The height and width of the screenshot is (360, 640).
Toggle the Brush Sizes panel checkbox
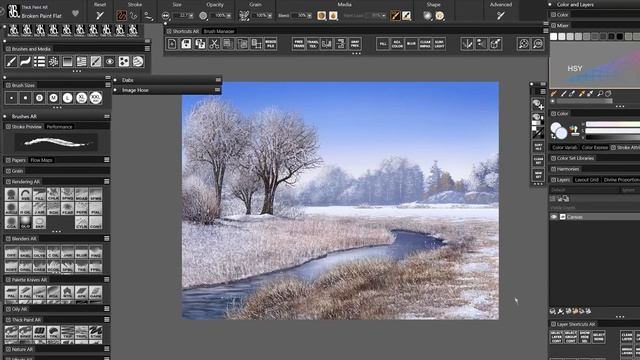8,85
